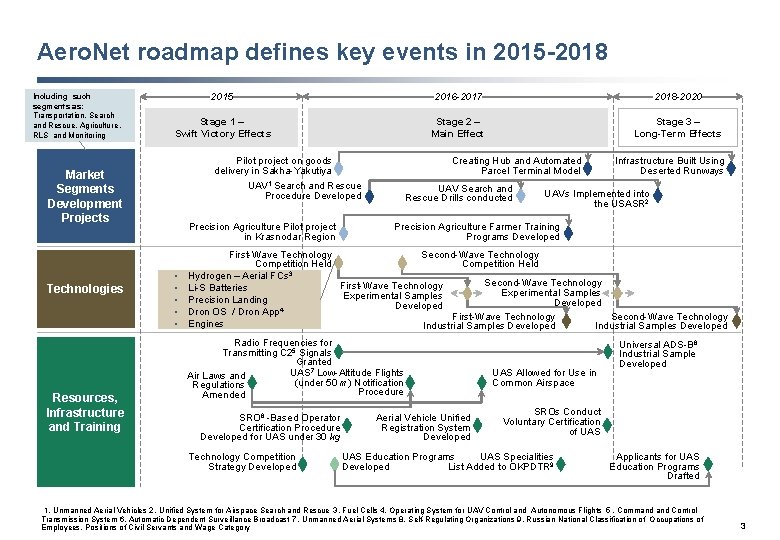The width and height of the screenshot is (780, 540).
Task: Click the Hydrogen – Aerial FCs bullet
Action: 240,276
